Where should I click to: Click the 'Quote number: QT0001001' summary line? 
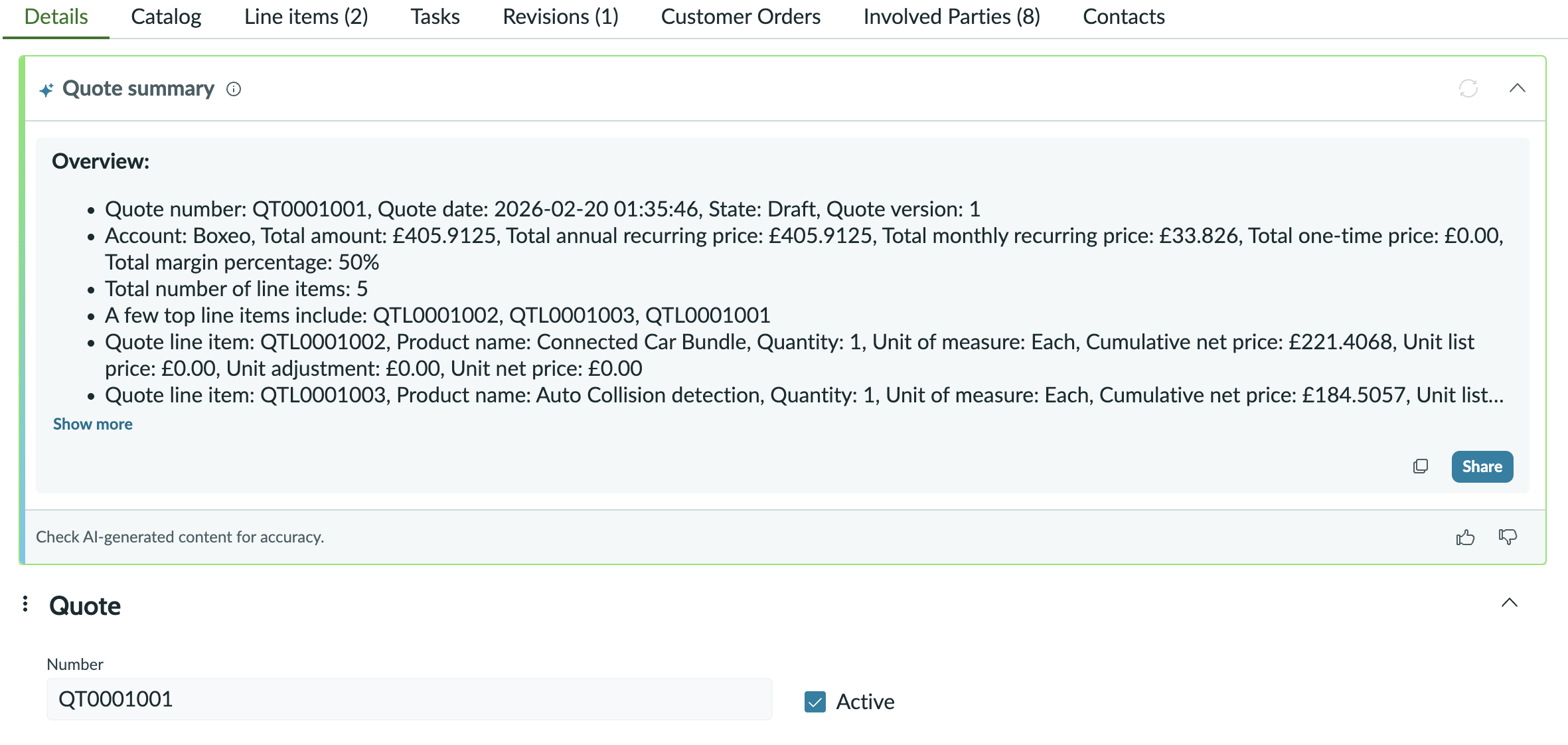coord(542,209)
